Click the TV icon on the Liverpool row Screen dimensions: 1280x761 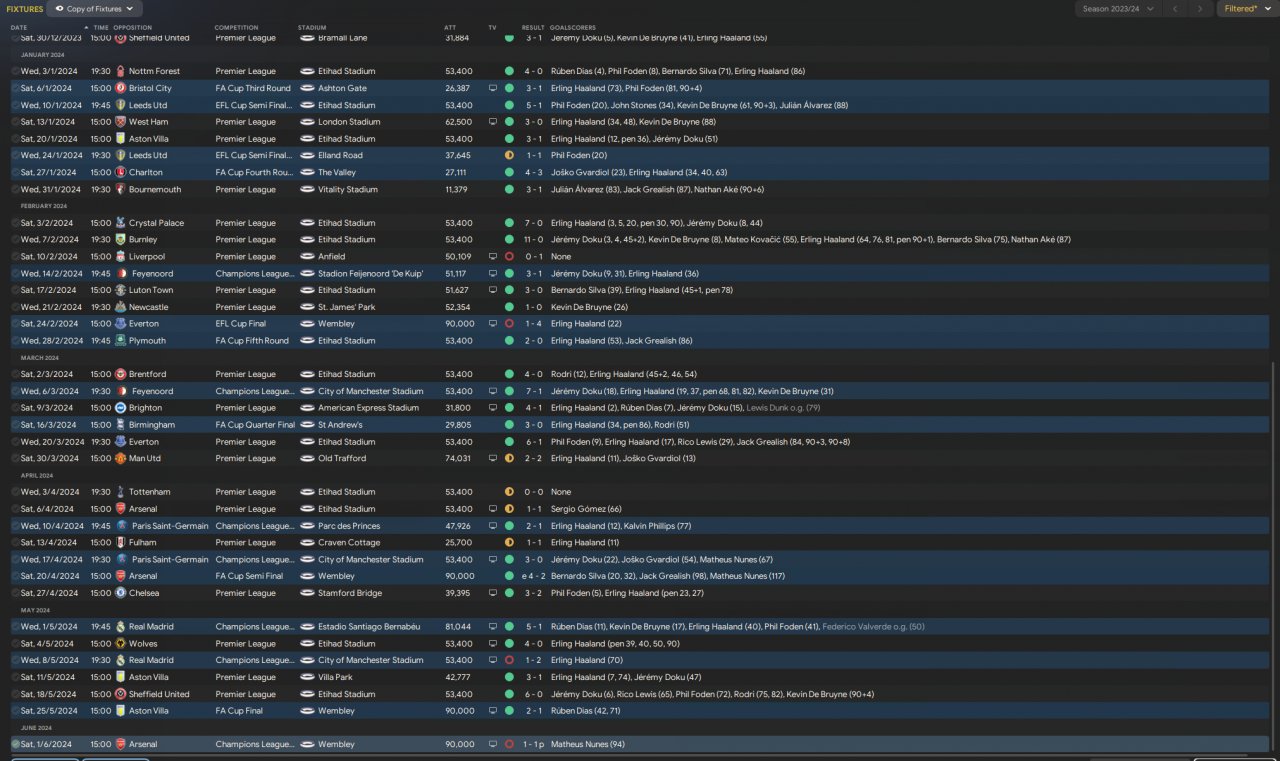coord(492,257)
